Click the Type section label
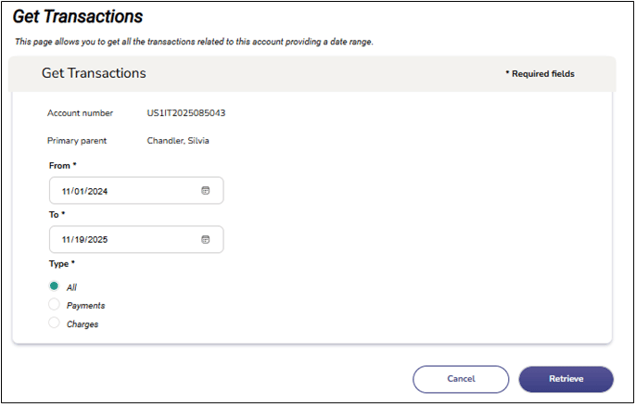Screen dimensions: 635x404 point(61,263)
